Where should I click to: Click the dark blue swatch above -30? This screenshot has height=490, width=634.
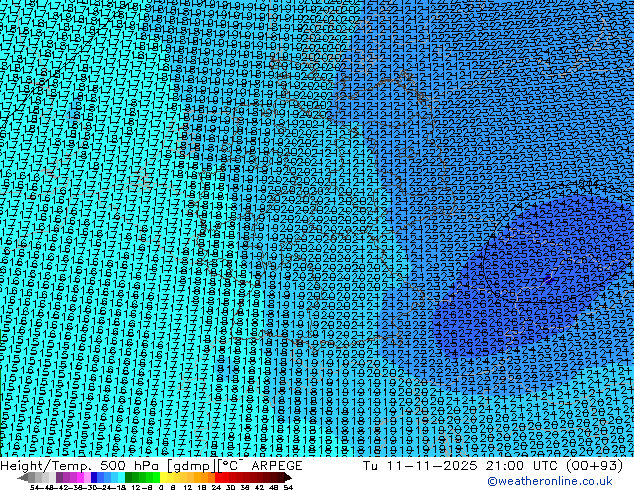(x=94, y=477)
